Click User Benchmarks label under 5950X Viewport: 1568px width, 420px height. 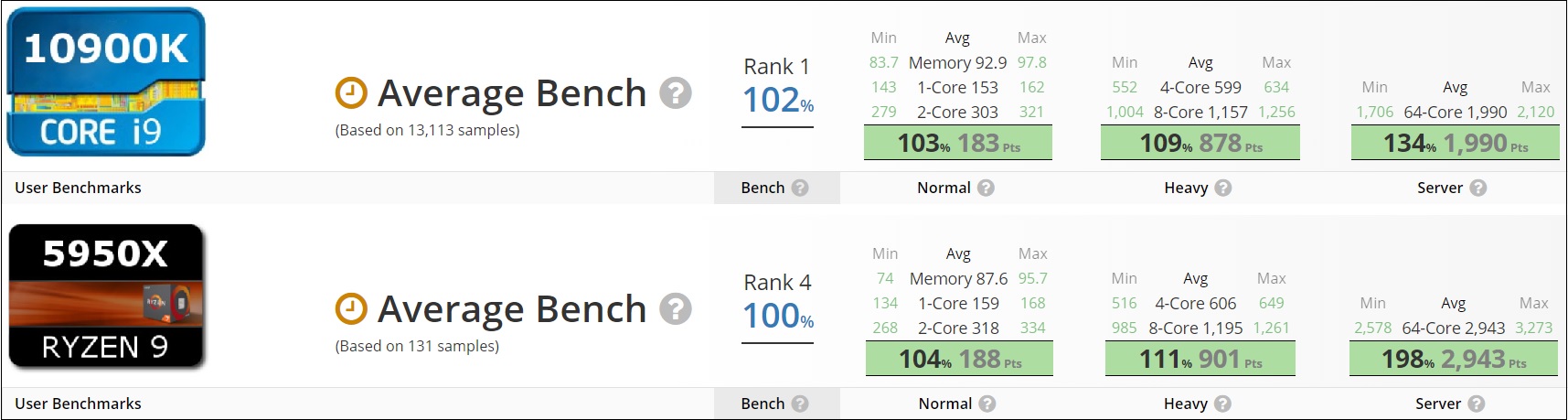coord(79,404)
